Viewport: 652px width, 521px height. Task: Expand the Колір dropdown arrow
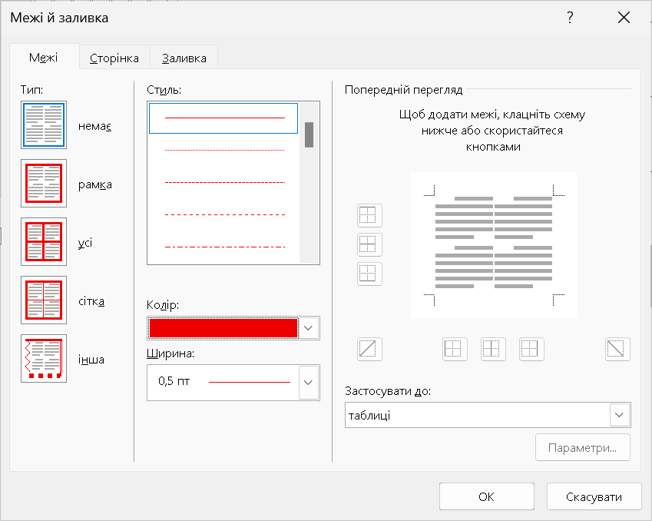tap(308, 328)
